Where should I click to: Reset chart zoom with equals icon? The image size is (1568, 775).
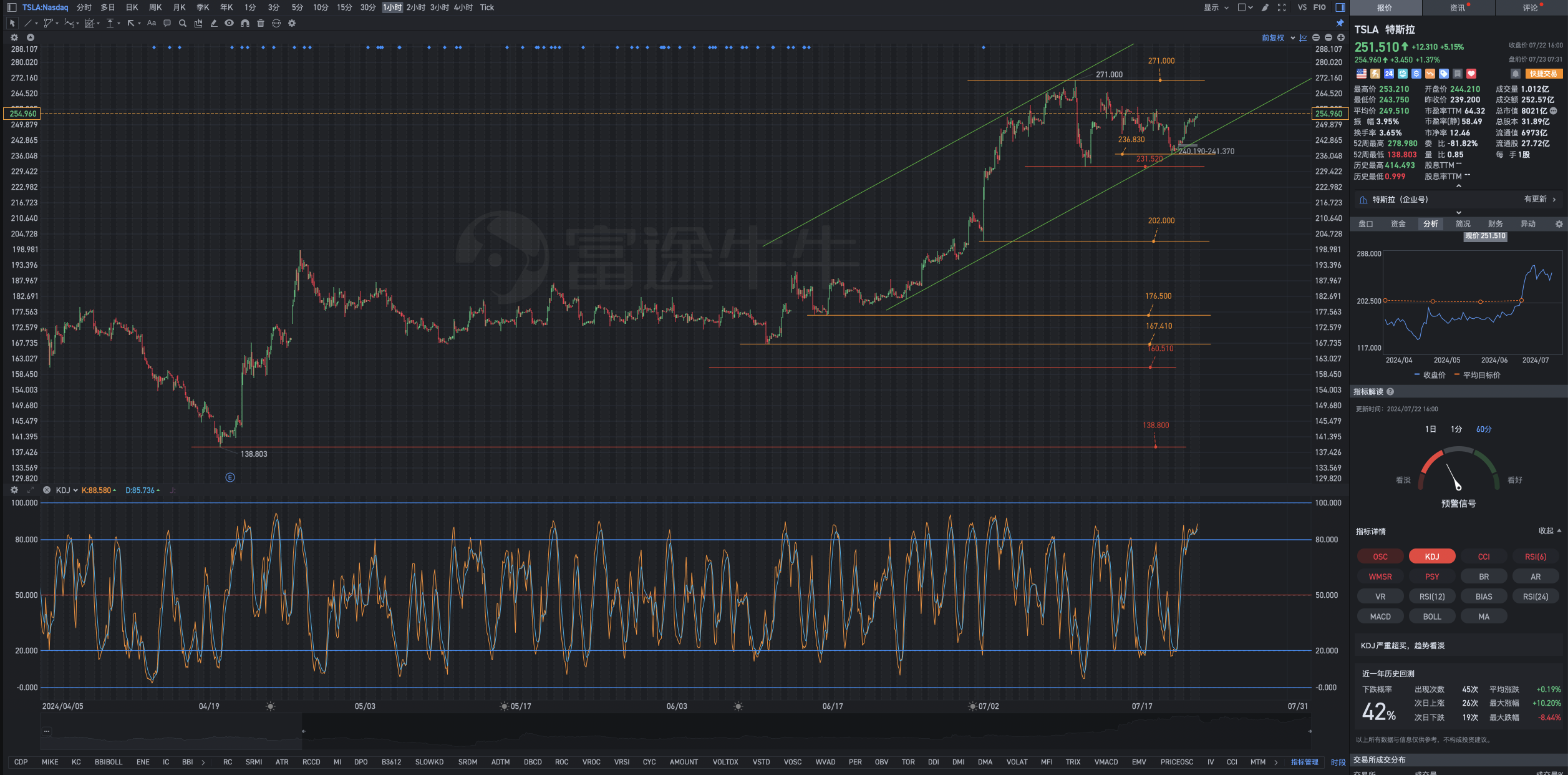(1316, 38)
